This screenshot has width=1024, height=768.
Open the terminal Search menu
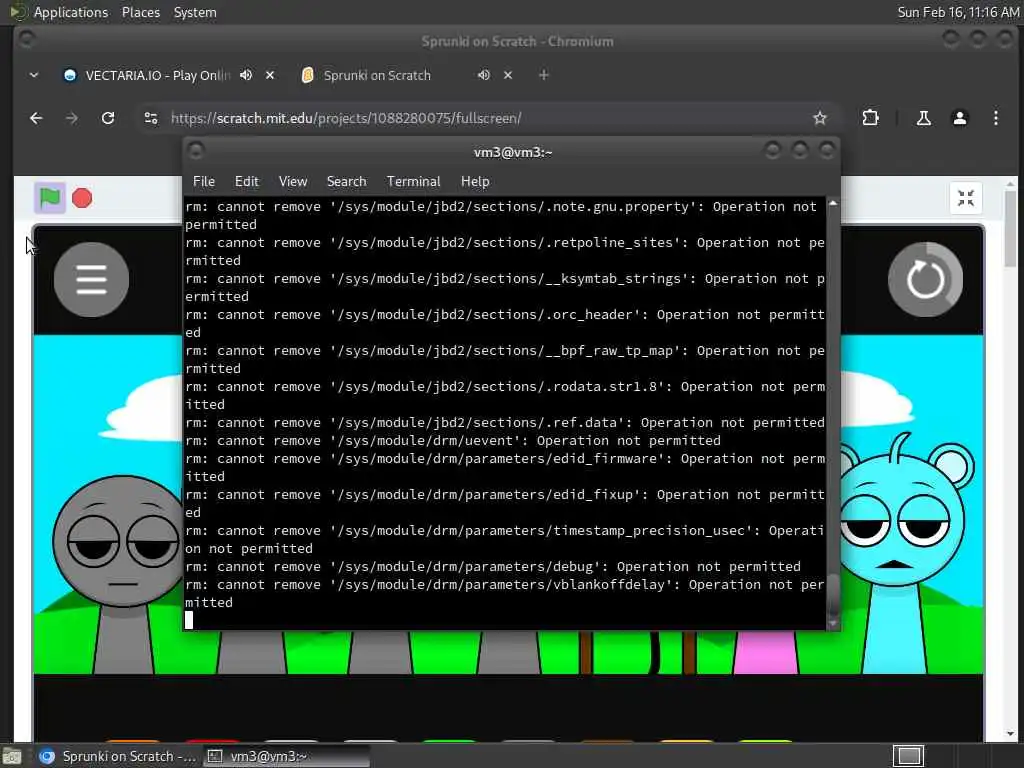[346, 182]
